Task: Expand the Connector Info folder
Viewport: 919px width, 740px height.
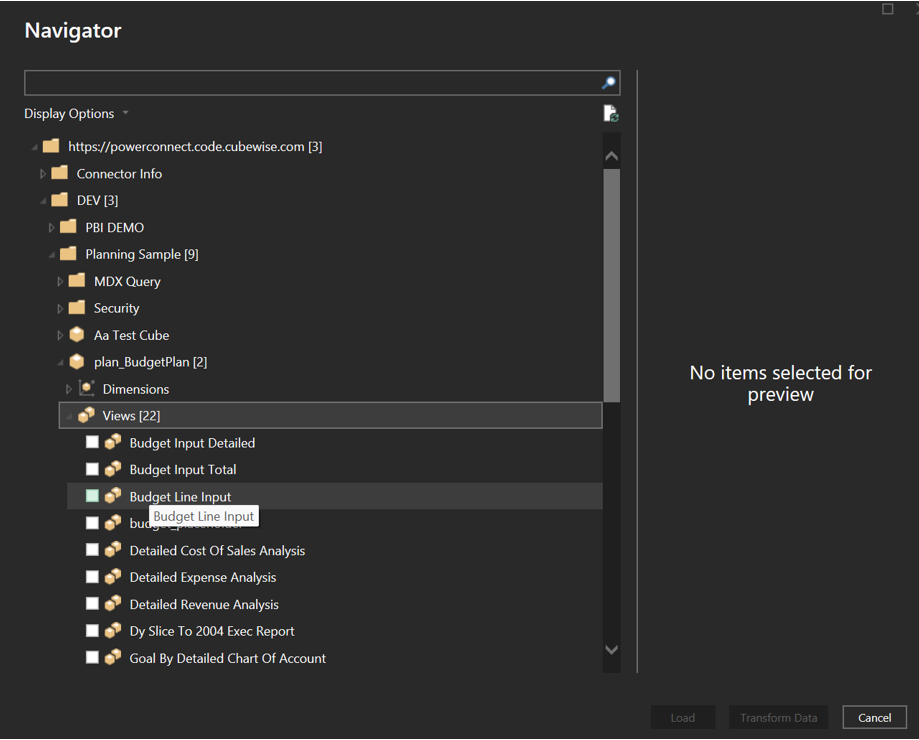Action: (42, 173)
